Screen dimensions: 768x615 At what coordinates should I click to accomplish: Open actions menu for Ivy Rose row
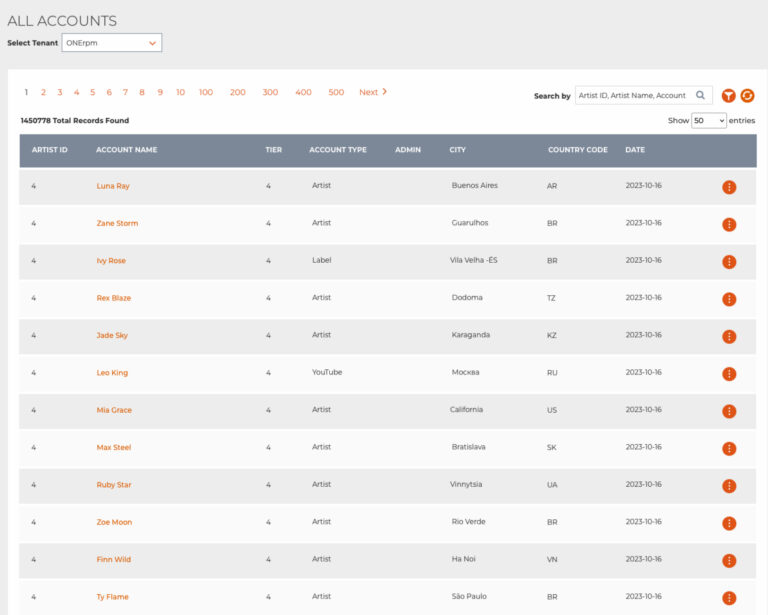pos(729,262)
